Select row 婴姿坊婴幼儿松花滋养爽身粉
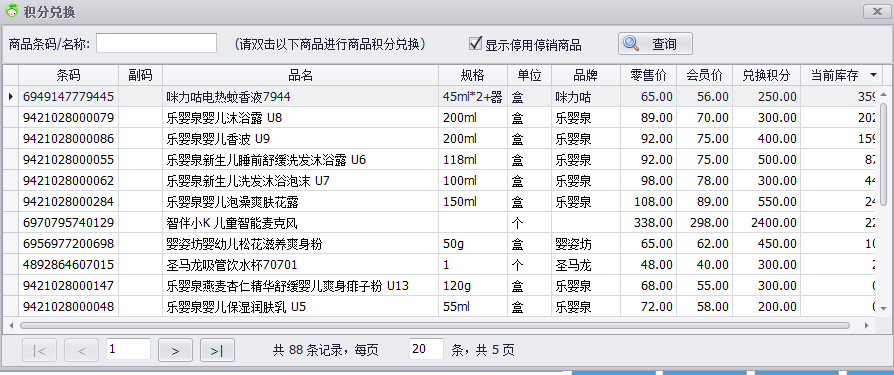894x375 pixels. [438, 244]
